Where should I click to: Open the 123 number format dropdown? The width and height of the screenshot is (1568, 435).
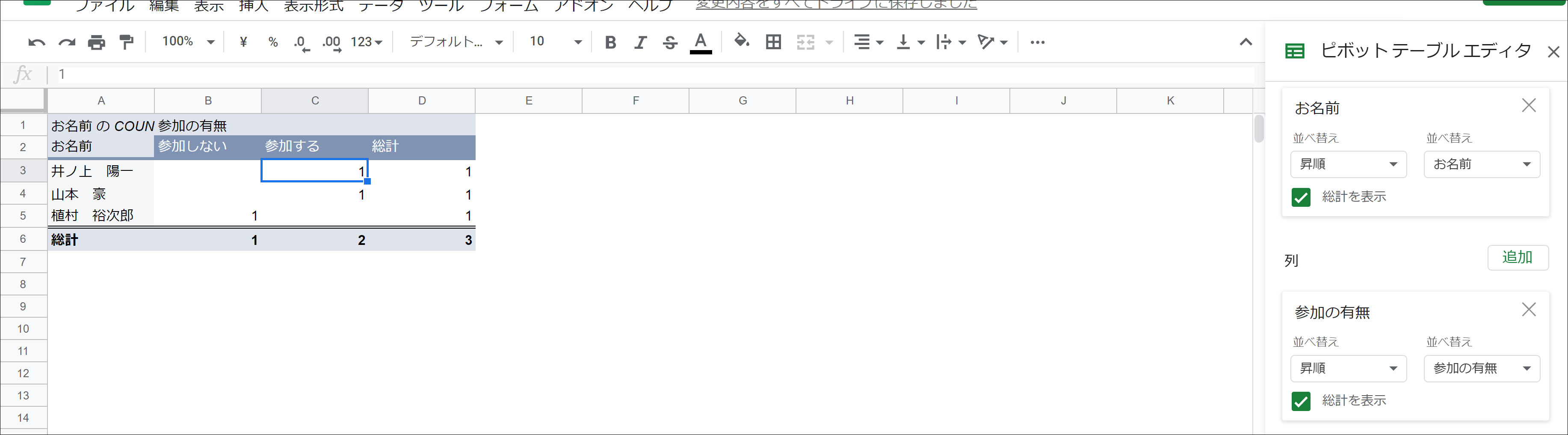click(367, 42)
